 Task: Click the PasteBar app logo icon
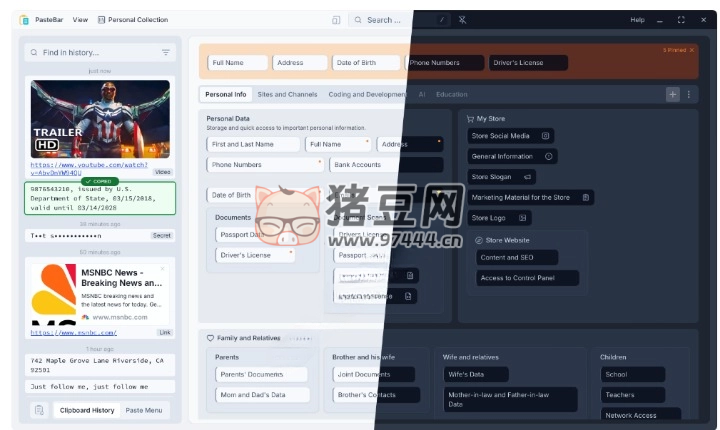[x=25, y=19]
